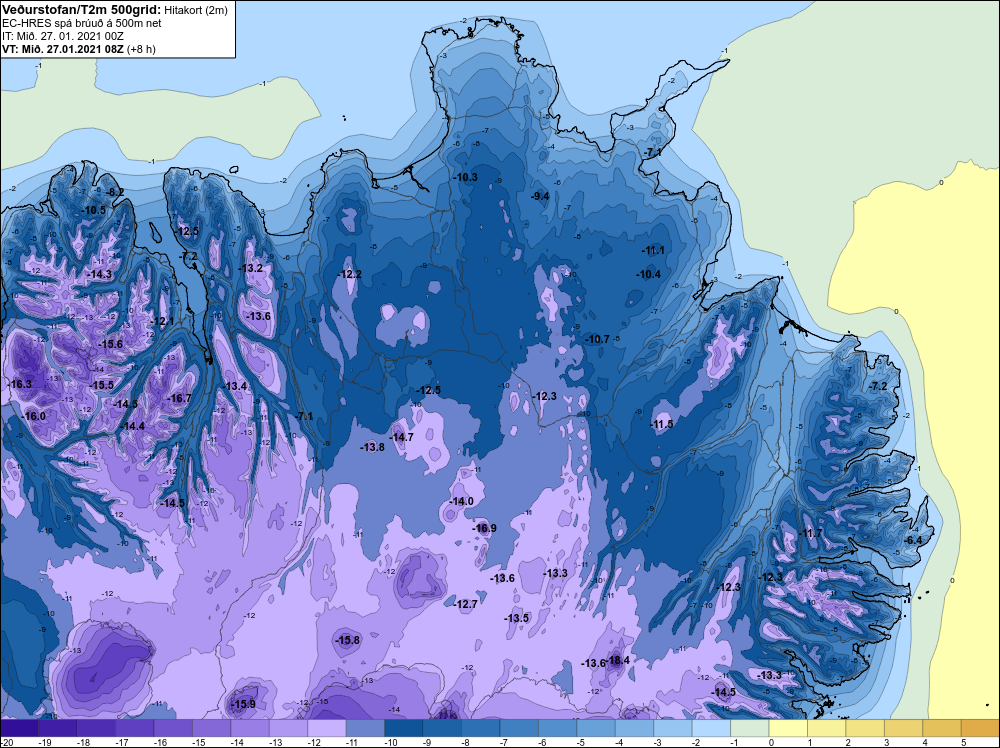
Task: Click the map temperature value -11.7
Action: tap(811, 533)
